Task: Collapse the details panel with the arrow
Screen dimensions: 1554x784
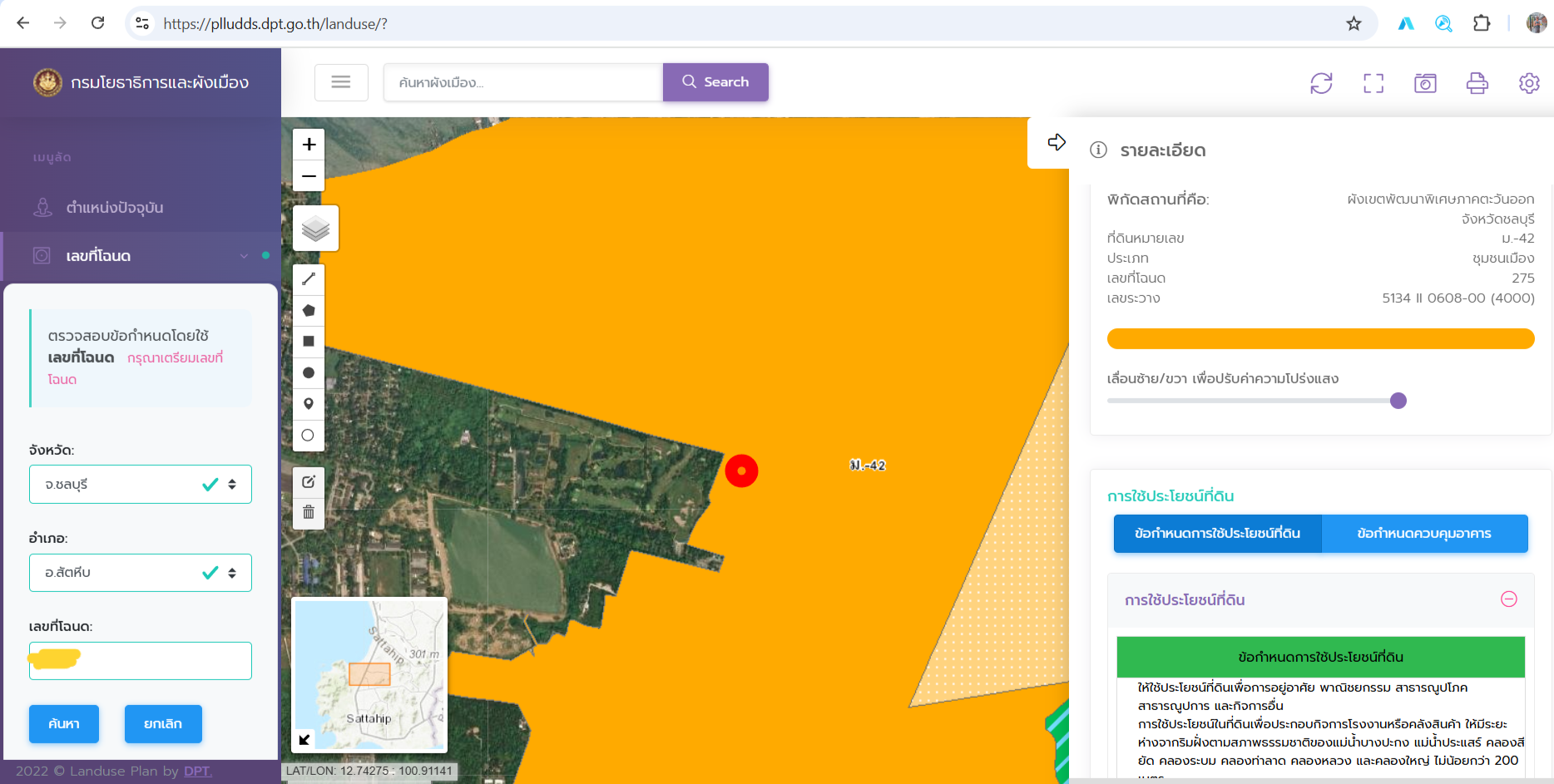Action: (x=1057, y=143)
